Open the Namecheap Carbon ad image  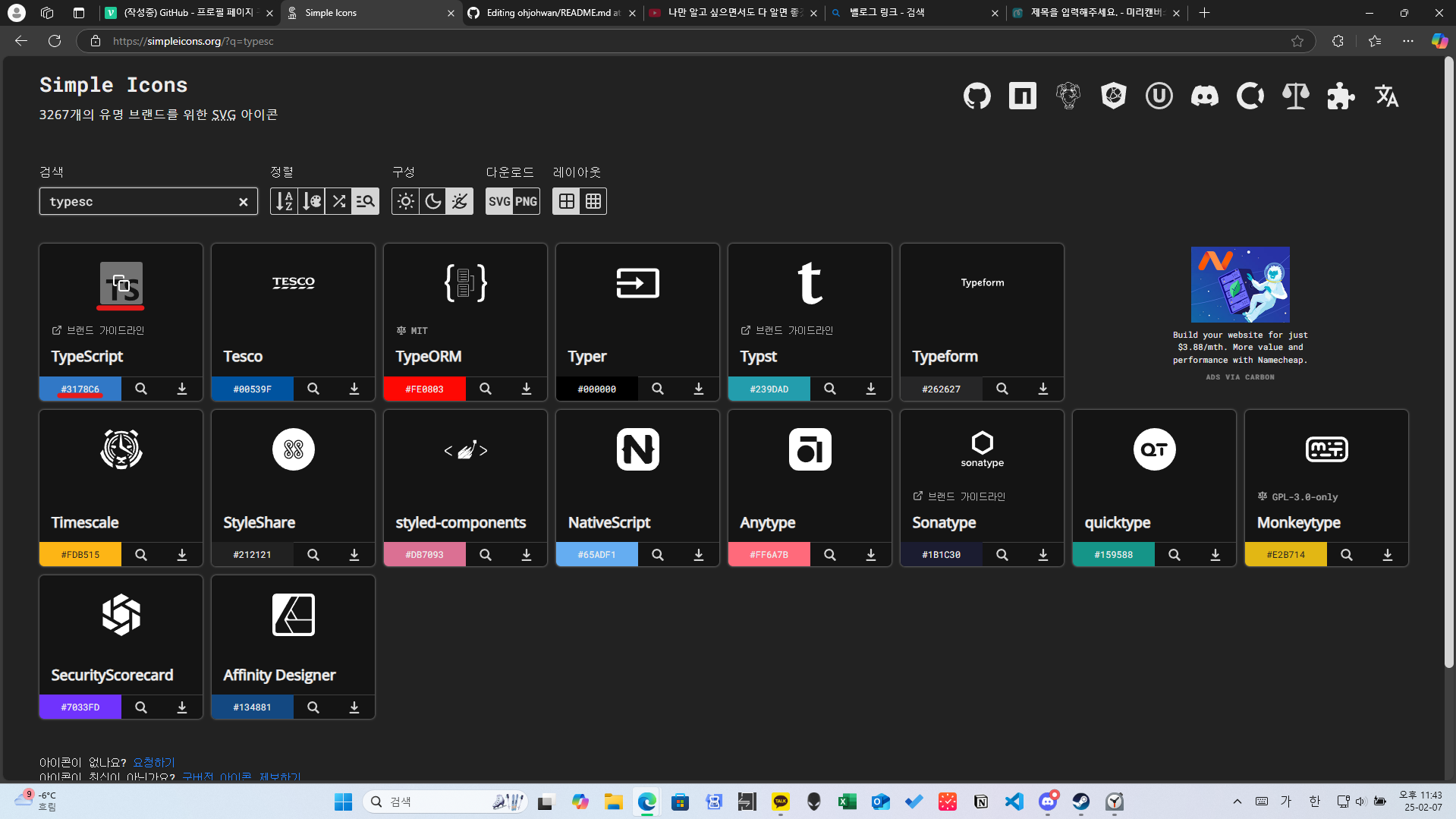(1241, 285)
